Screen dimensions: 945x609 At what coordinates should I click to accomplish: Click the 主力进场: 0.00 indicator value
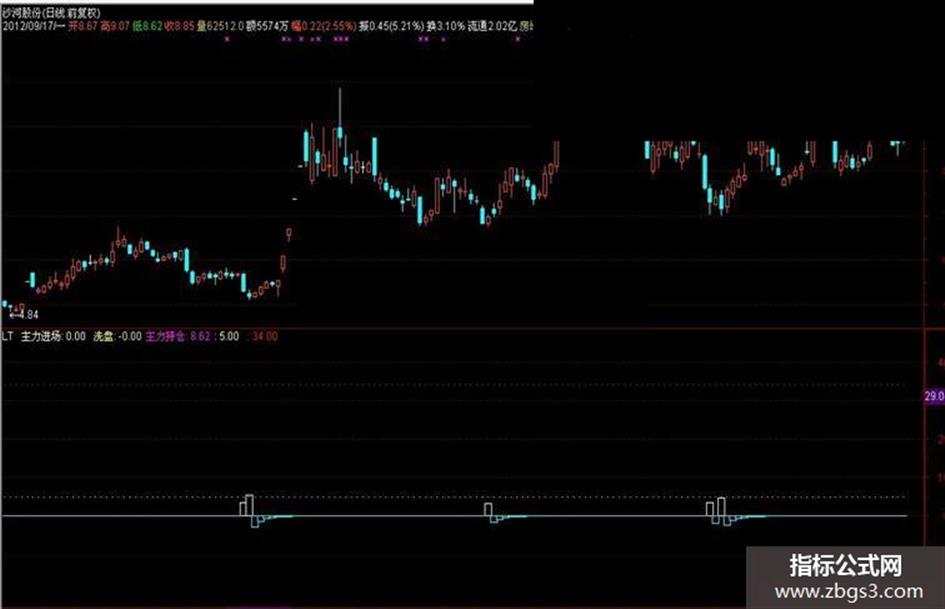(x=54, y=336)
